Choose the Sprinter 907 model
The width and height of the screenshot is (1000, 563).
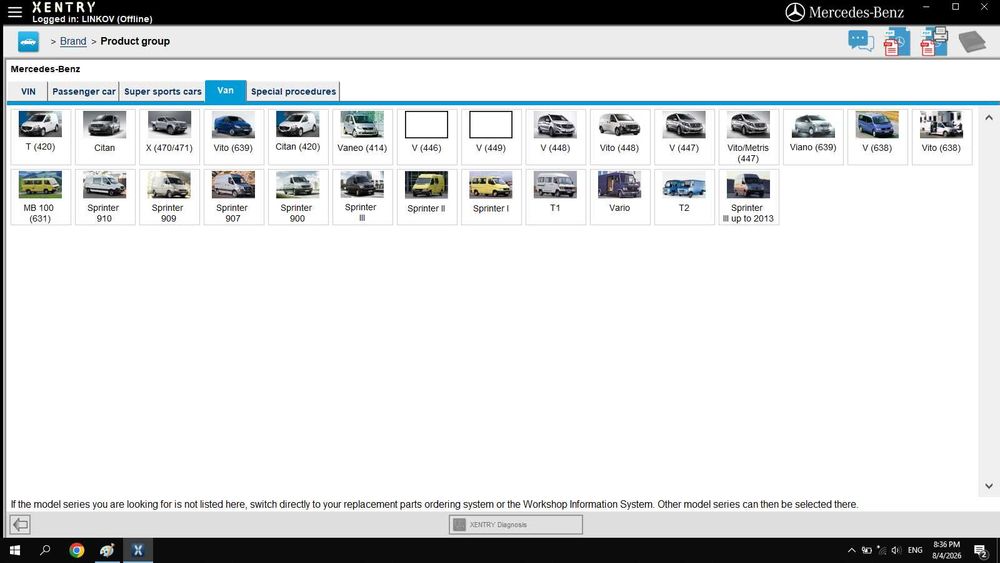click(x=233, y=197)
